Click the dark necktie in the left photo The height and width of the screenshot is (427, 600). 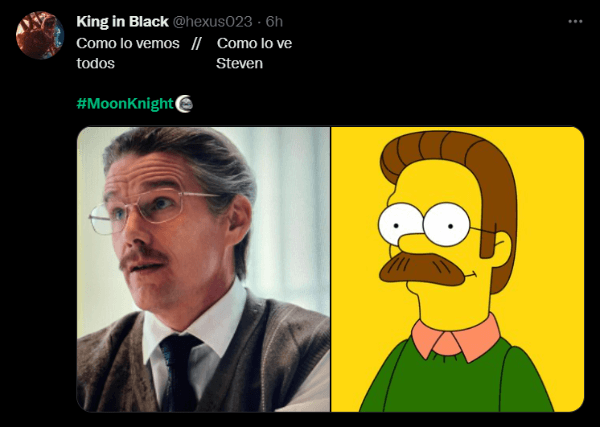tap(179, 372)
